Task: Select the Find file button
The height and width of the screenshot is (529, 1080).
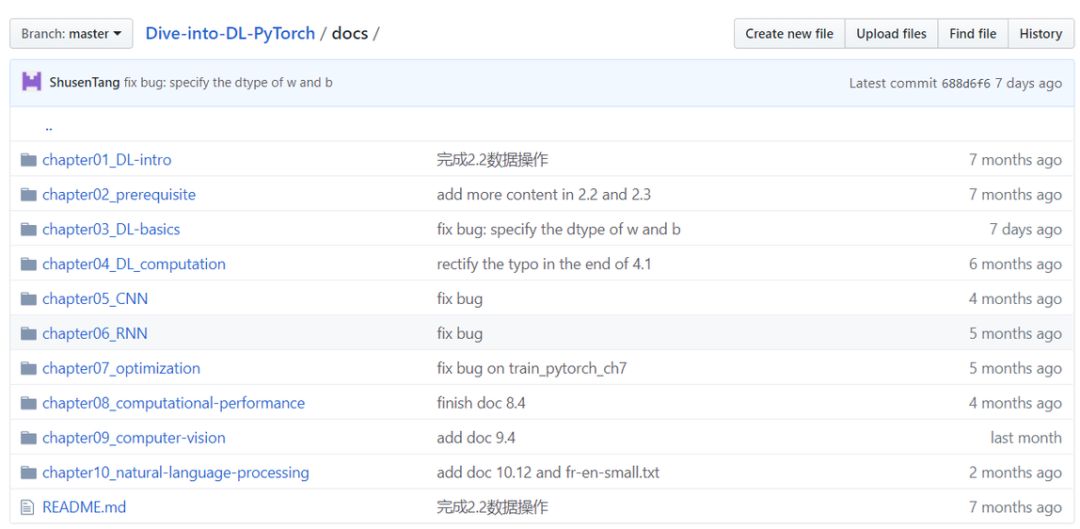Action: (972, 34)
